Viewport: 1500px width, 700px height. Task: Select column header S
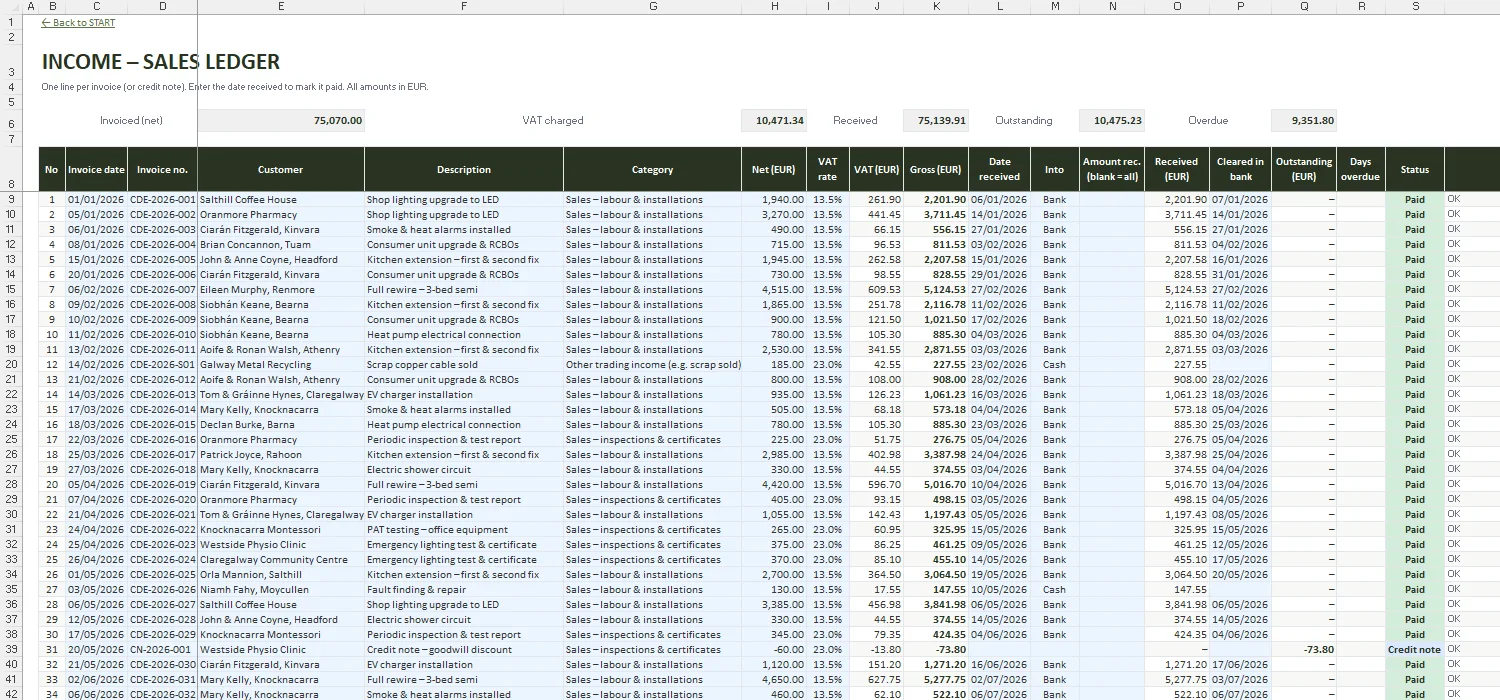click(x=1415, y=7)
